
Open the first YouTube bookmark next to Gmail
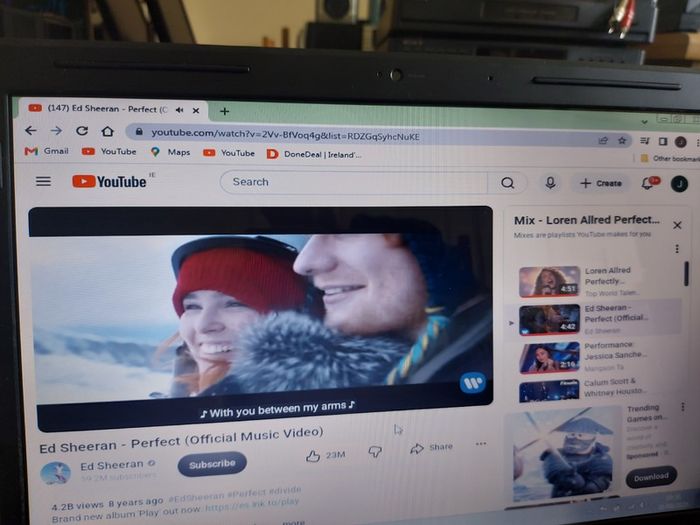(109, 152)
